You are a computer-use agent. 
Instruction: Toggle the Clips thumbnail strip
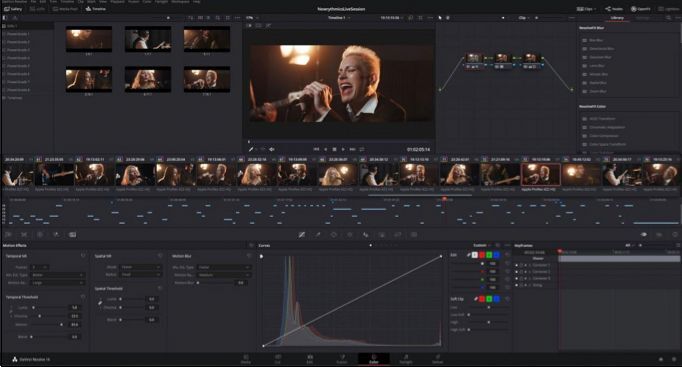585,9
